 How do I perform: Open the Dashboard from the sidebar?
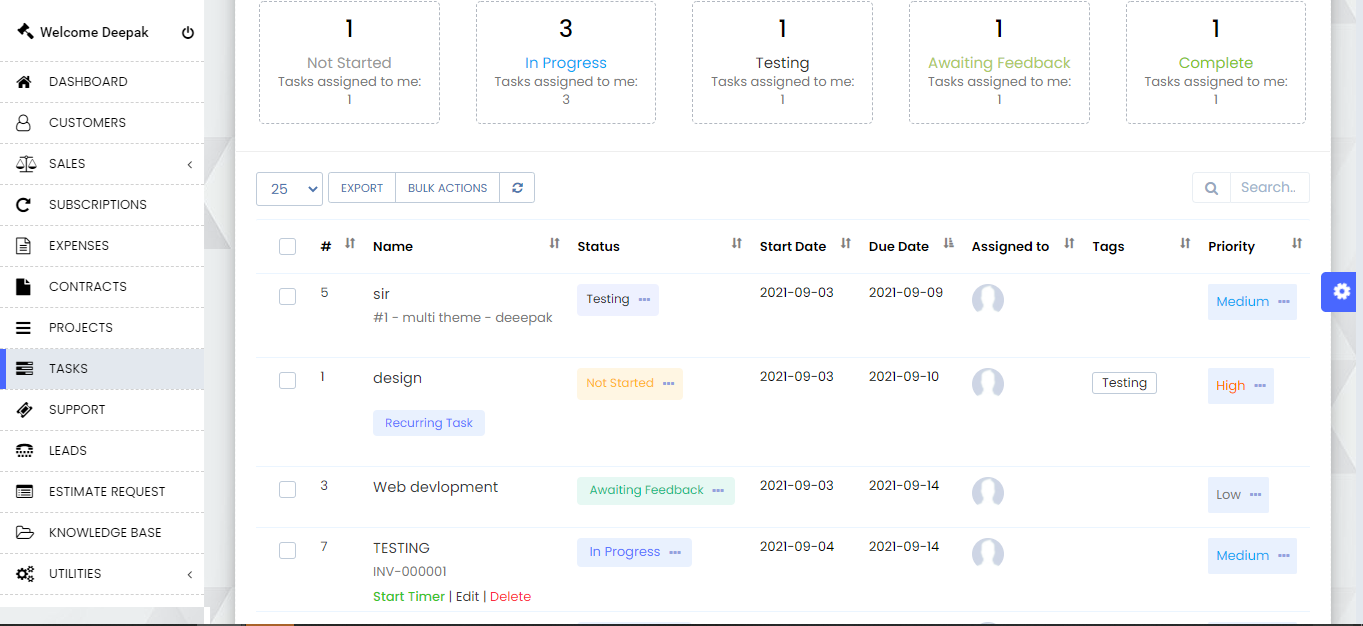[87, 81]
